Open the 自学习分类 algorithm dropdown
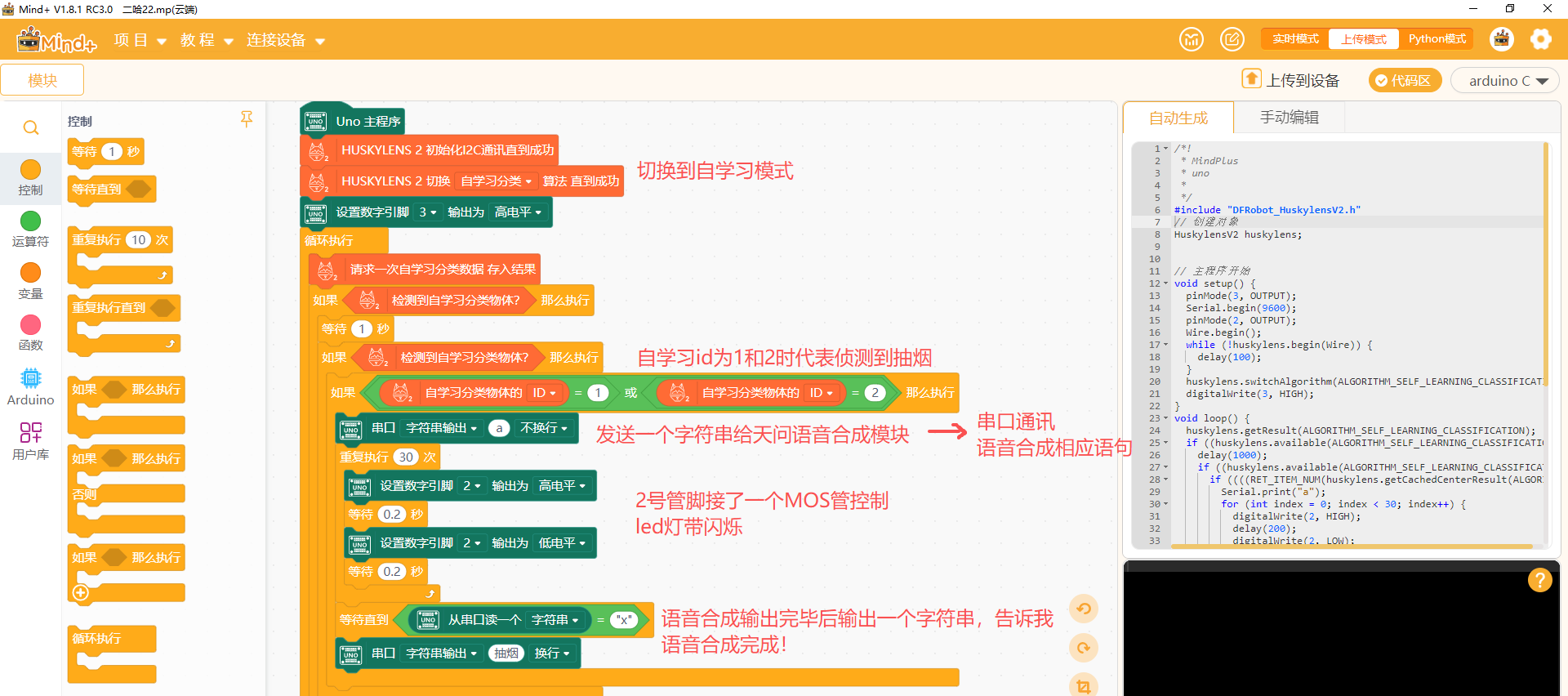Screen dimensions: 1568x696 click(496, 181)
